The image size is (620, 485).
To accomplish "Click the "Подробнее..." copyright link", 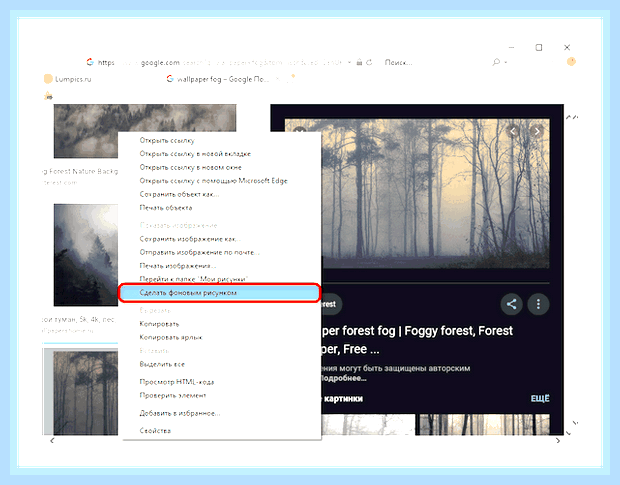I will pos(343,378).
